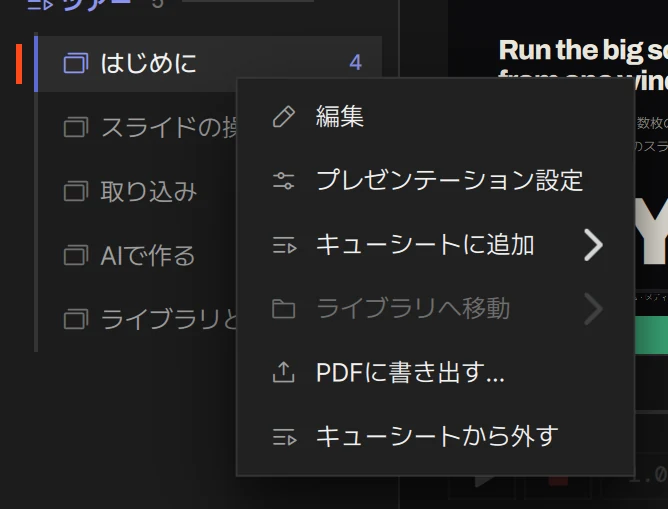This screenshot has width=668, height=509.
Task: Click the disabled ライブラリへ移動 entry
Action: 435,308
